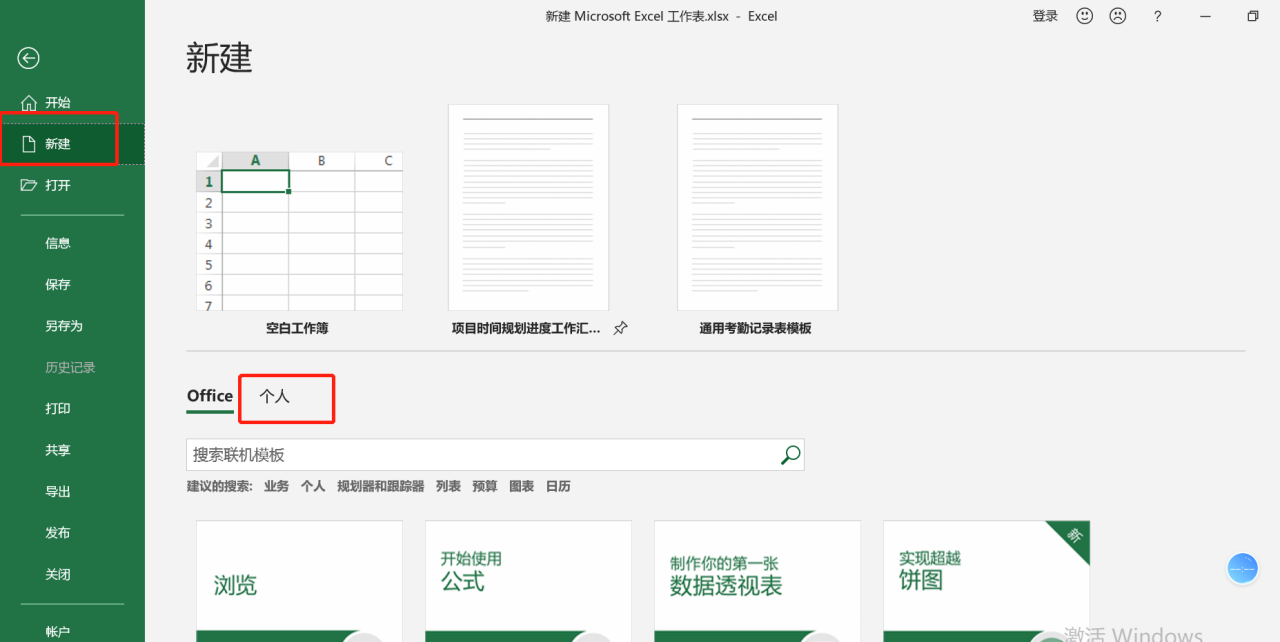This screenshot has width=1280, height=642.
Task: Restore the window with the title bar button
Action: click(x=1253, y=16)
